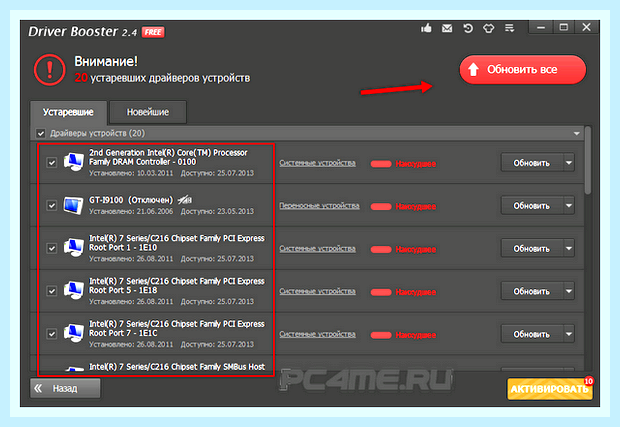Click the Root Port 5 device icon

(74, 291)
